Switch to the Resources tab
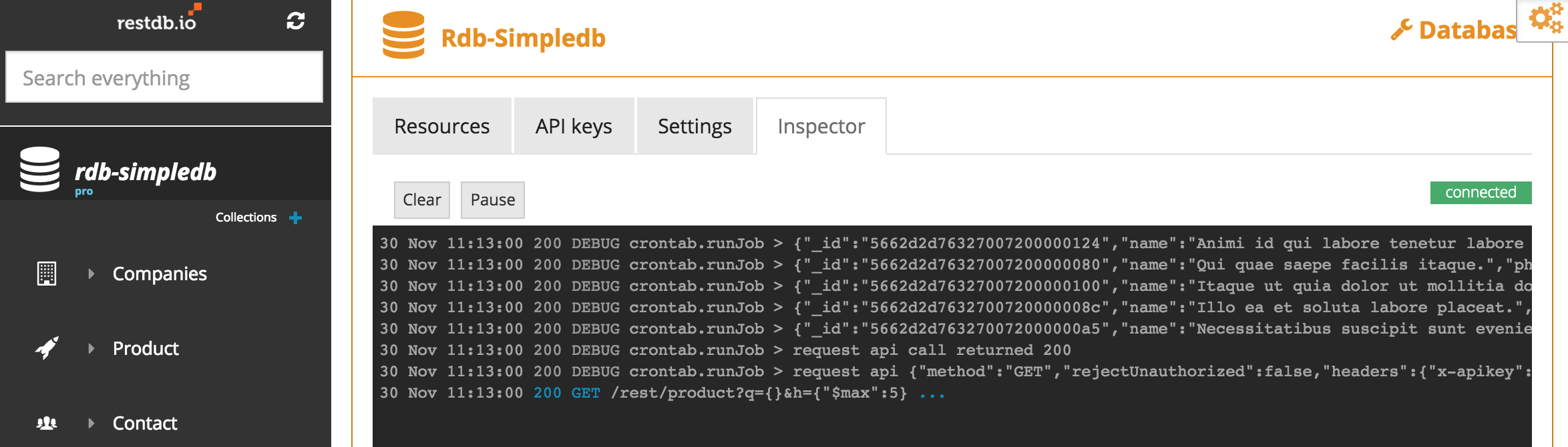The height and width of the screenshot is (447, 1568). (442, 126)
